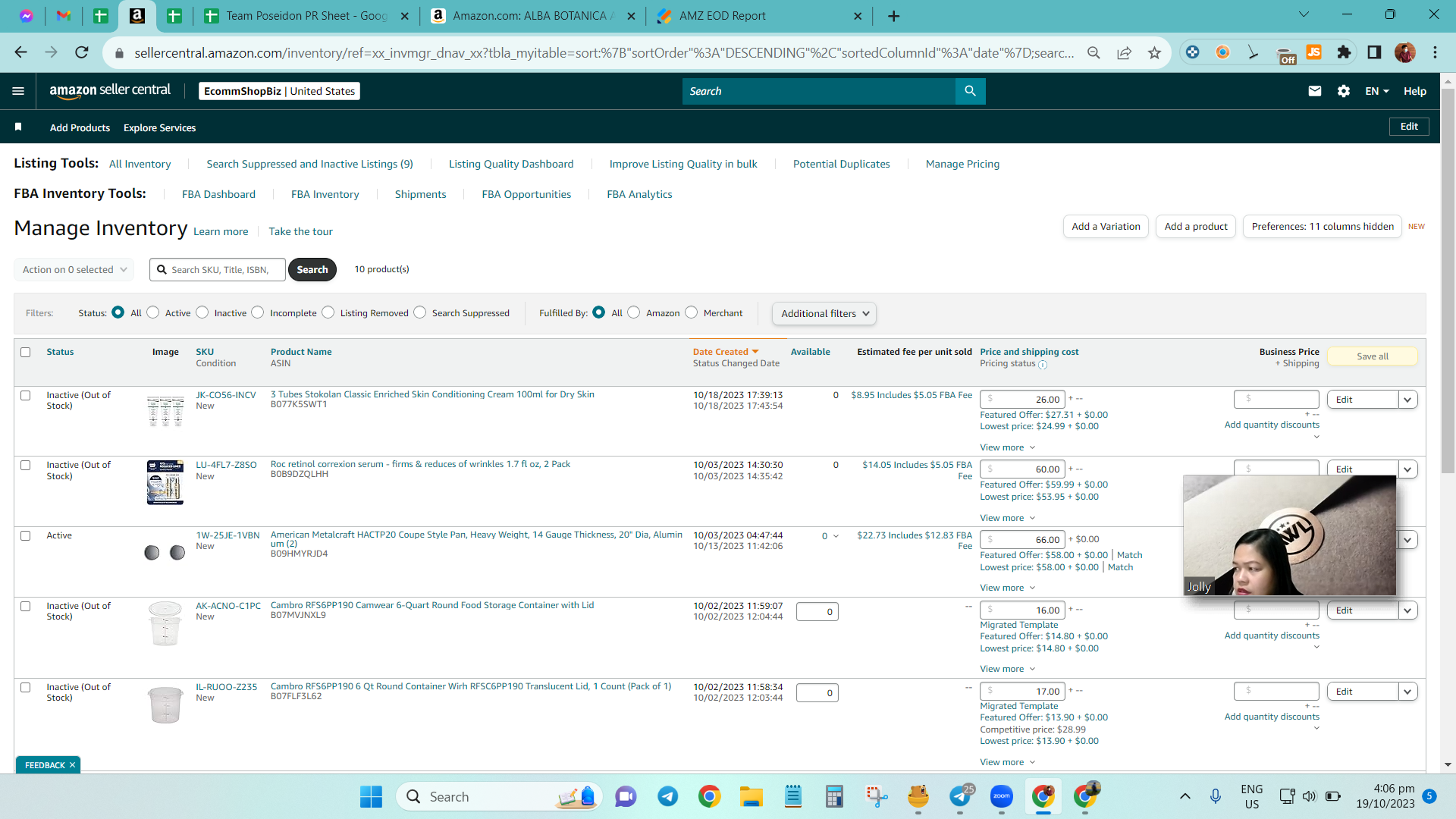Open the Chrome three-dot menu

1435,52
